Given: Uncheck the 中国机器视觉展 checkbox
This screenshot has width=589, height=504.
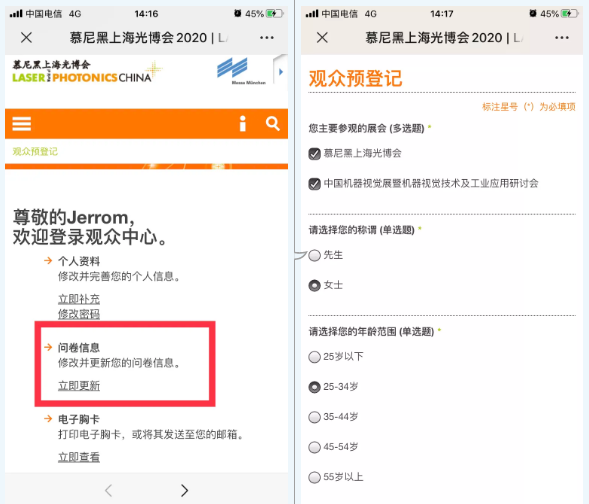Looking at the screenshot, I should click(314, 184).
